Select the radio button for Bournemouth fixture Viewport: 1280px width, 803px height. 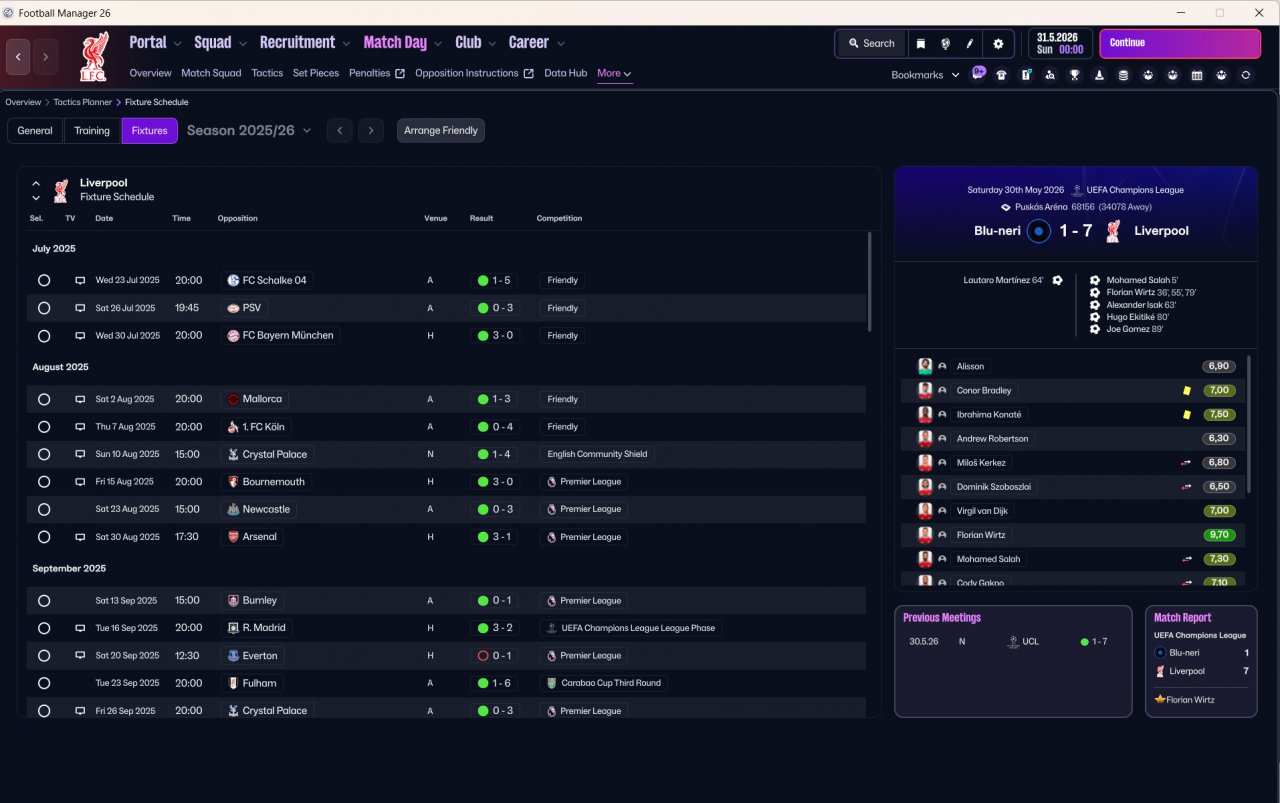click(44, 482)
